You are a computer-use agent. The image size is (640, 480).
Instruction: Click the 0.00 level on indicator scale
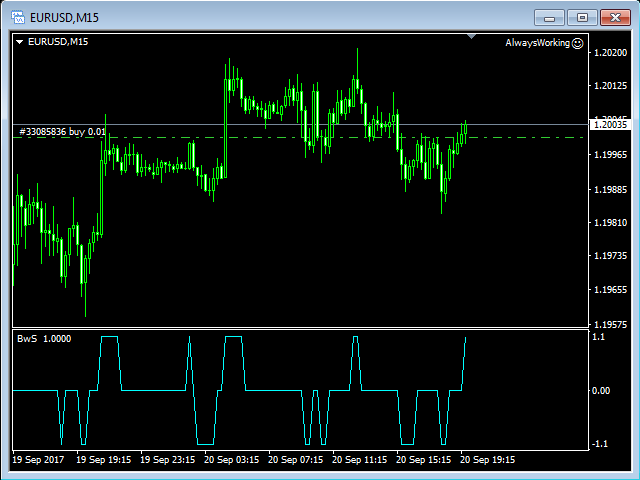[x=603, y=390]
